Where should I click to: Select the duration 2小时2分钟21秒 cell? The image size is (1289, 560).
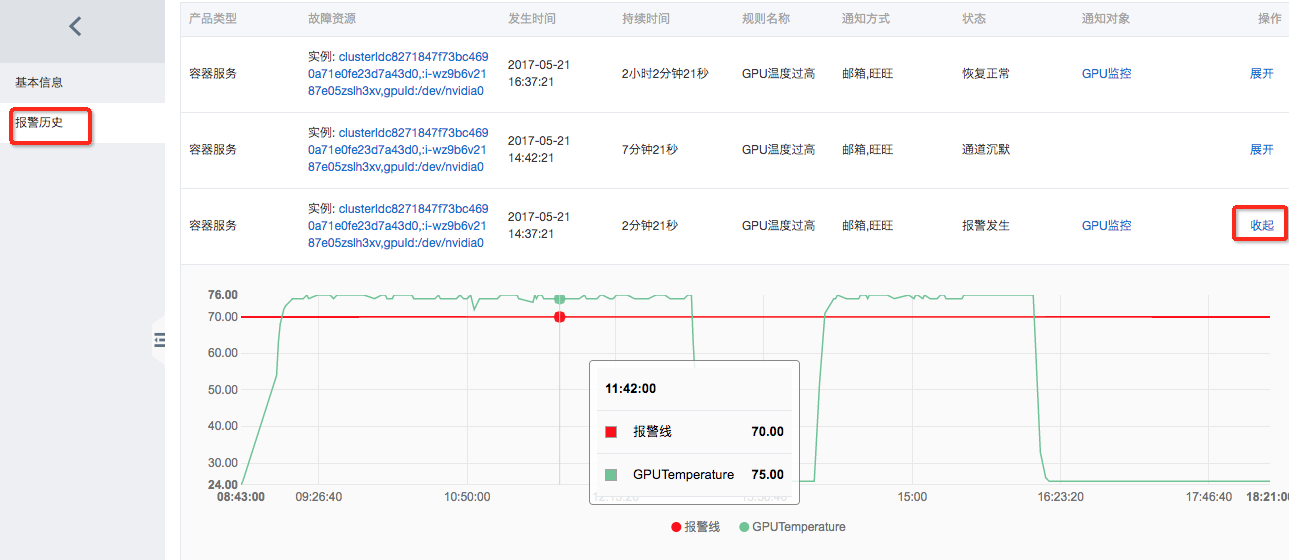click(x=665, y=74)
